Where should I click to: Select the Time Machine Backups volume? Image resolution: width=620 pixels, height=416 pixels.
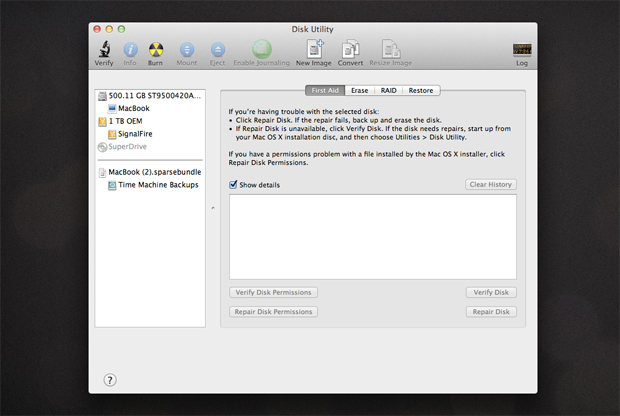150,185
